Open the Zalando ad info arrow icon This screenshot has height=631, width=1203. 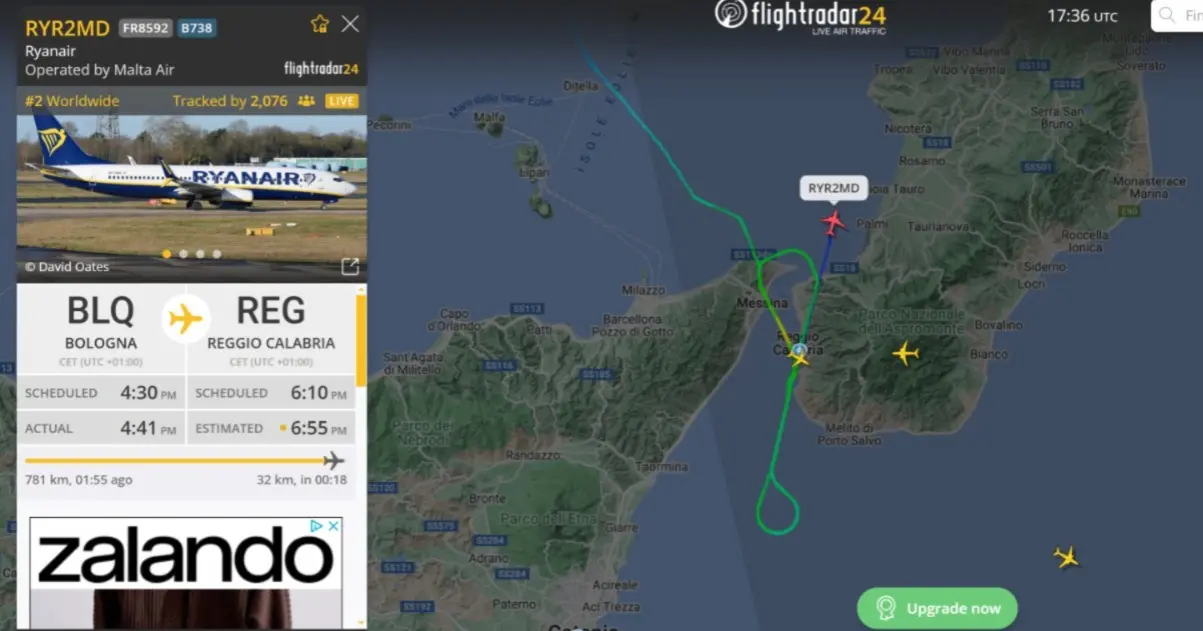pos(316,526)
